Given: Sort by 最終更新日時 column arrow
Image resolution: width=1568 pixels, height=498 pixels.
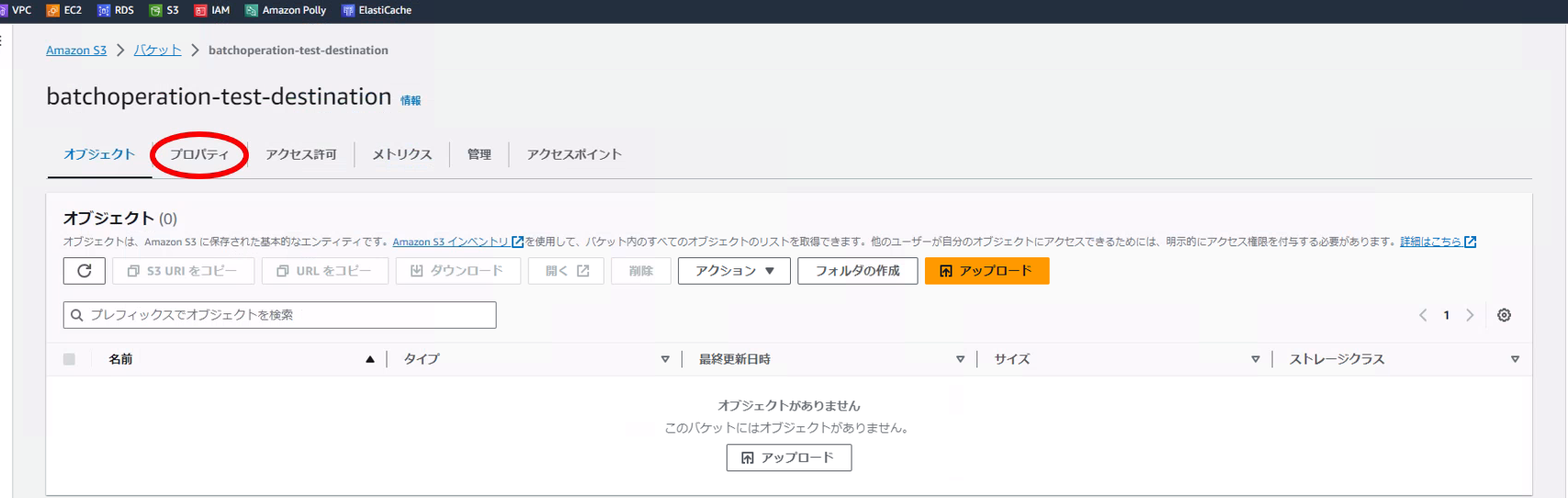Looking at the screenshot, I should pyautogui.click(x=960, y=359).
